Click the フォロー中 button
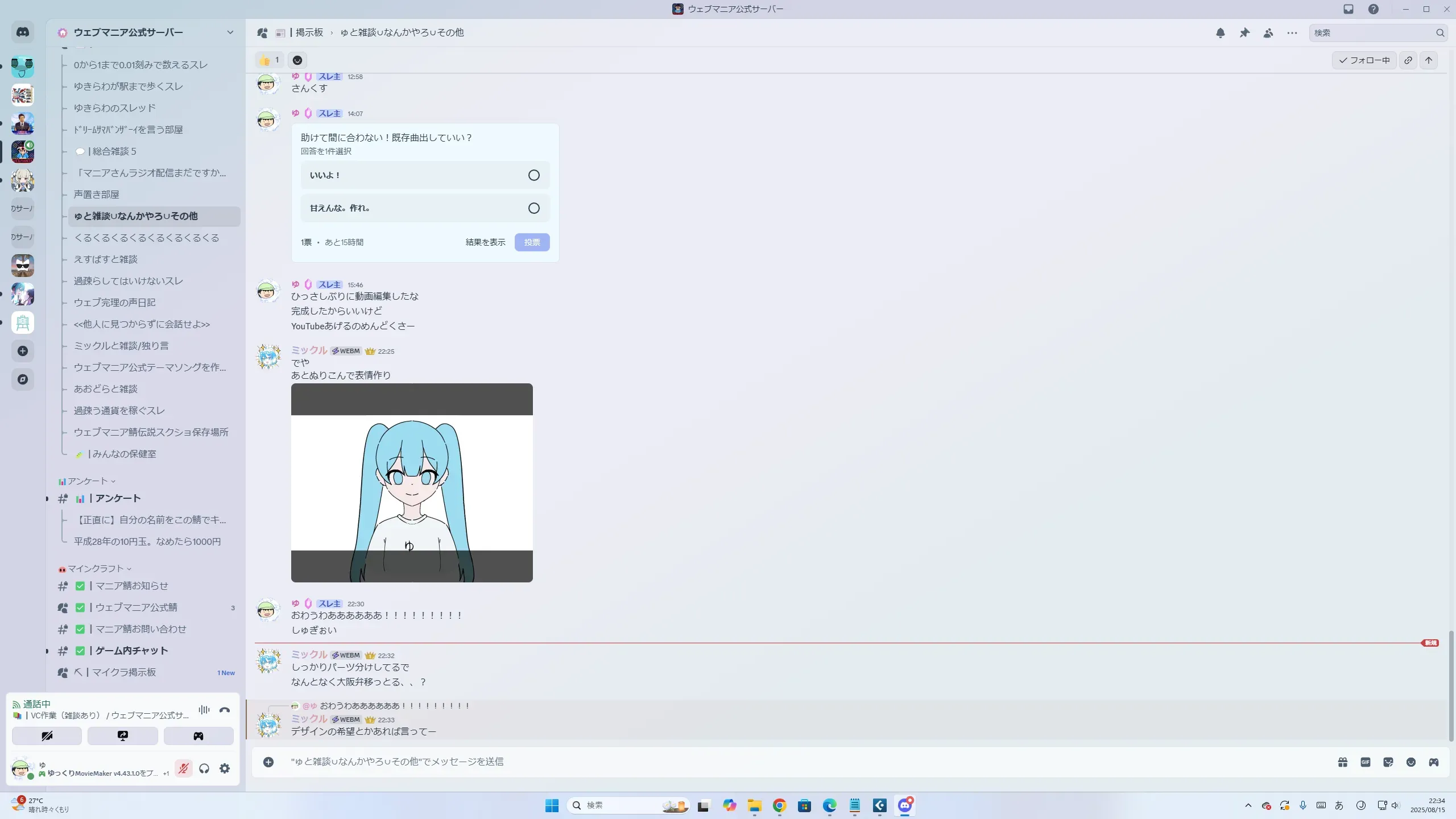This screenshot has width=1456, height=819. pos(1364,60)
